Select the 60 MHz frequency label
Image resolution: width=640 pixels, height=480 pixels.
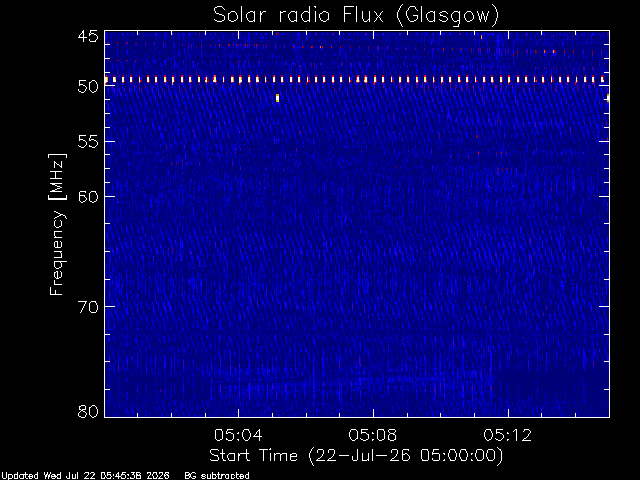(88, 197)
